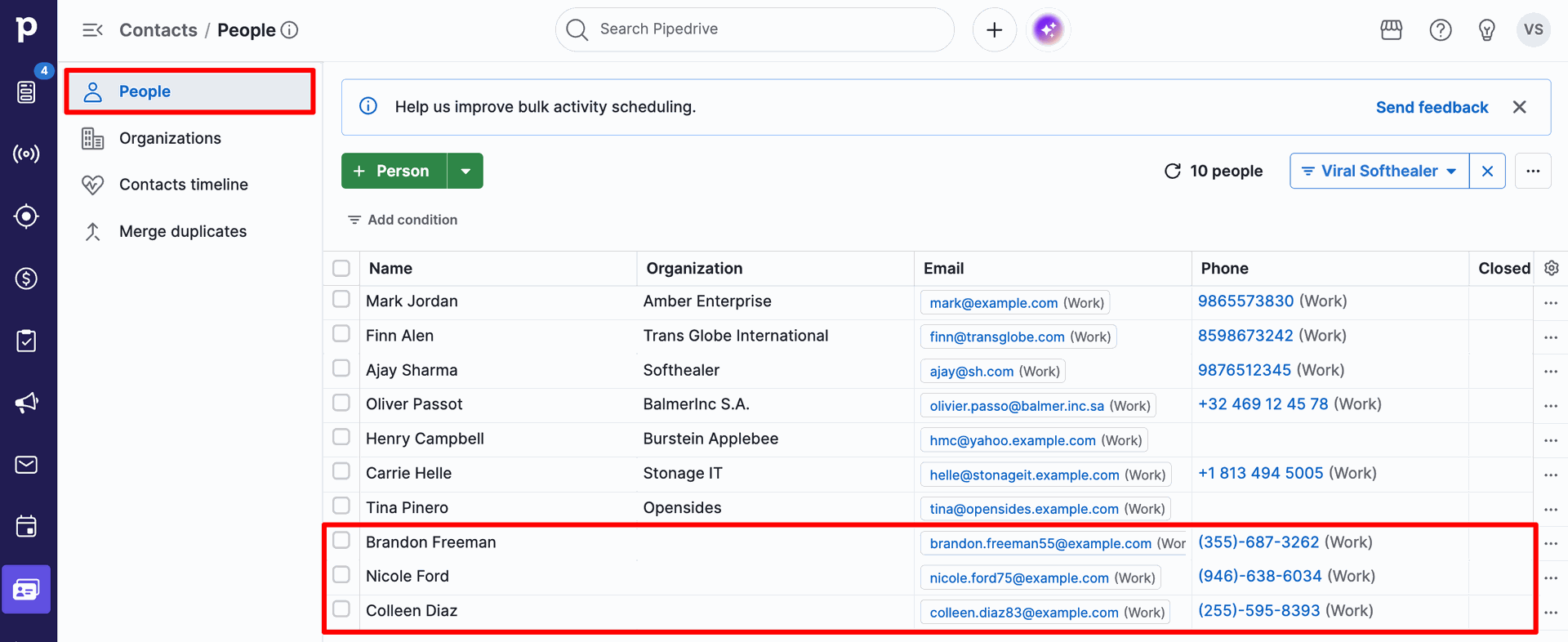
Task: Tick the checkbox next to Mark Jordan
Action: (341, 300)
